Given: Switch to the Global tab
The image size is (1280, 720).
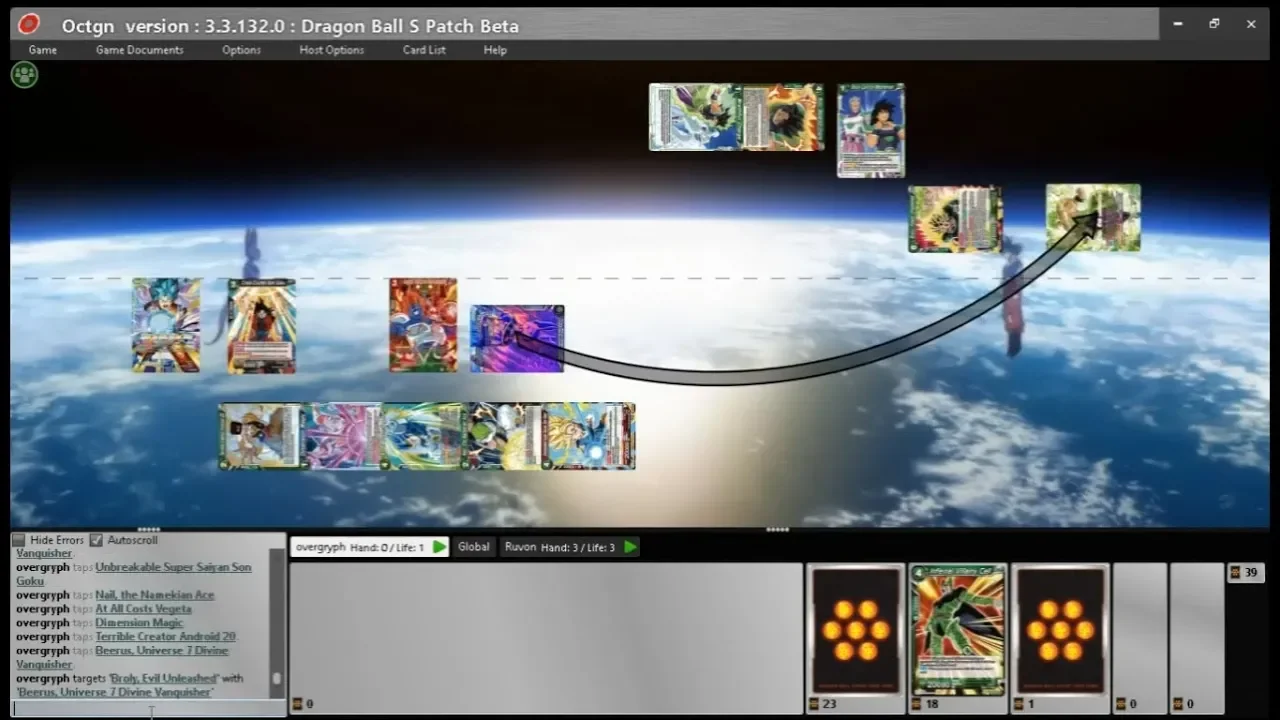Looking at the screenshot, I should tap(474, 547).
